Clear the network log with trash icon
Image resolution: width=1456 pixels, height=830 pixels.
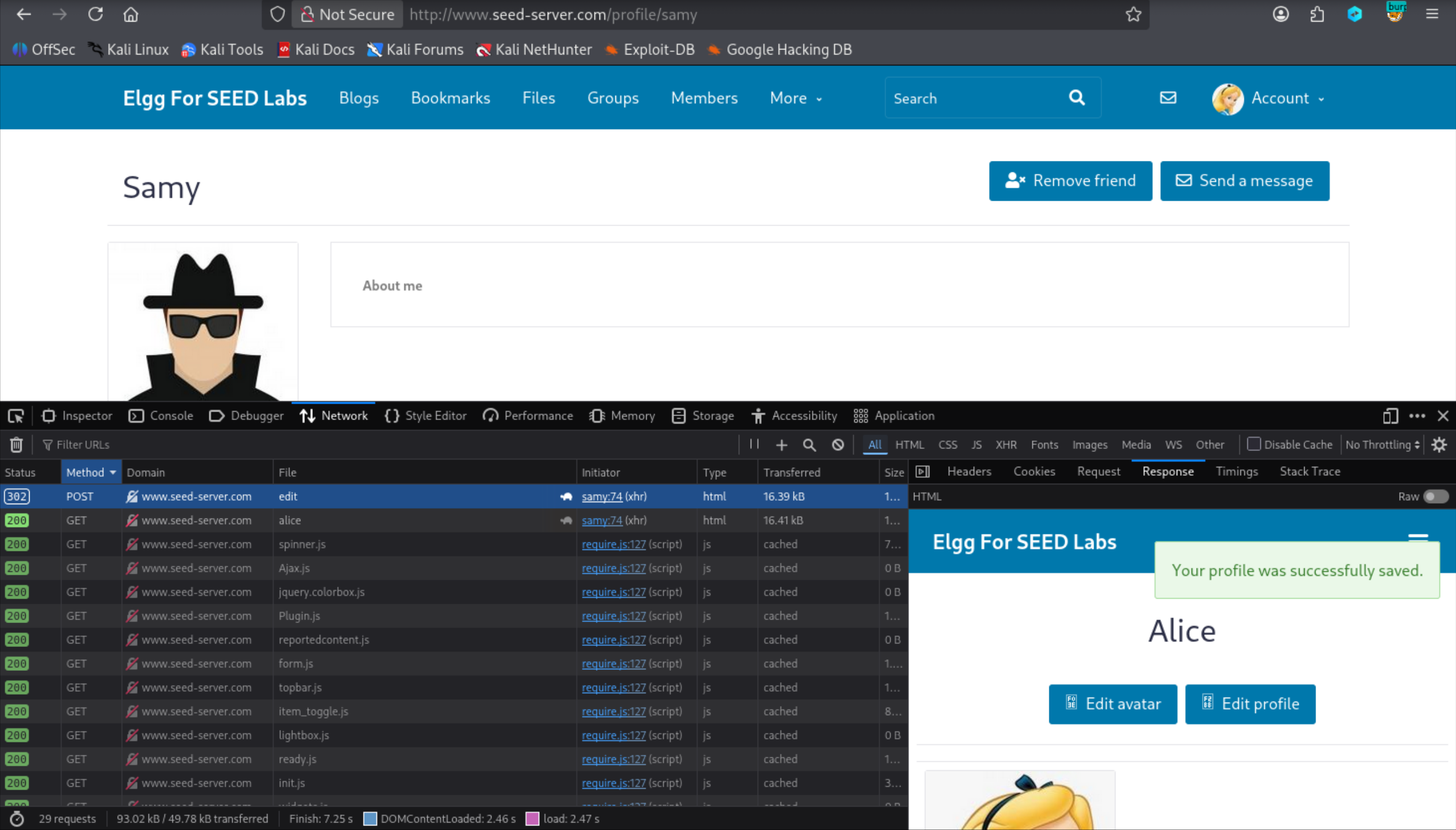16,445
